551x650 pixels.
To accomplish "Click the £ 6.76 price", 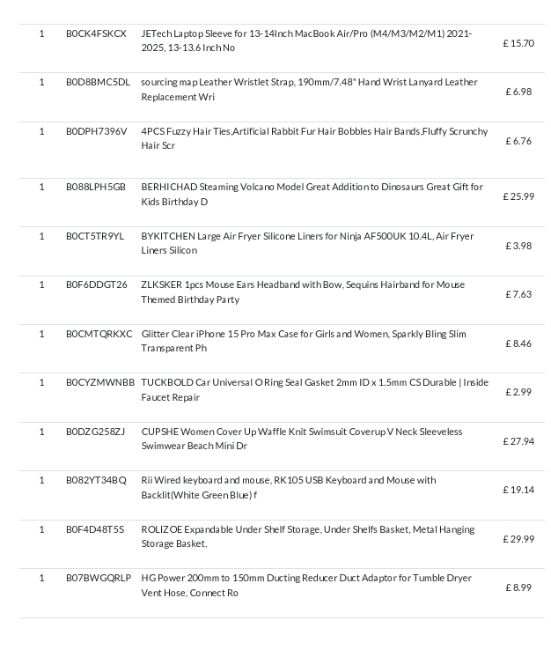I will tap(518, 141).
